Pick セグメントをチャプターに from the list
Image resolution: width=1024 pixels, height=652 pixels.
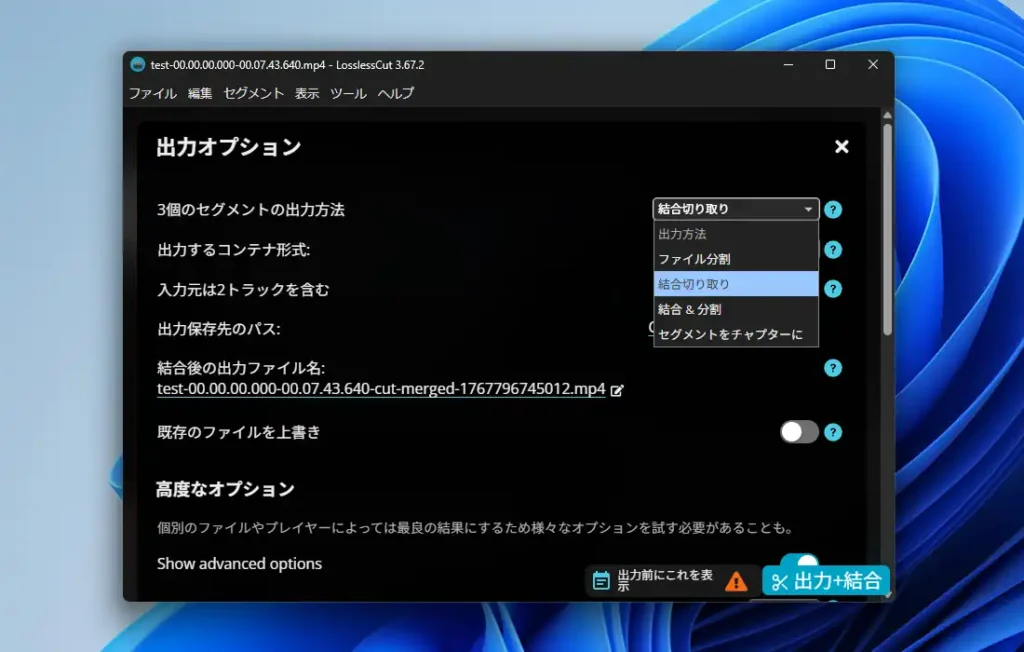[730, 335]
